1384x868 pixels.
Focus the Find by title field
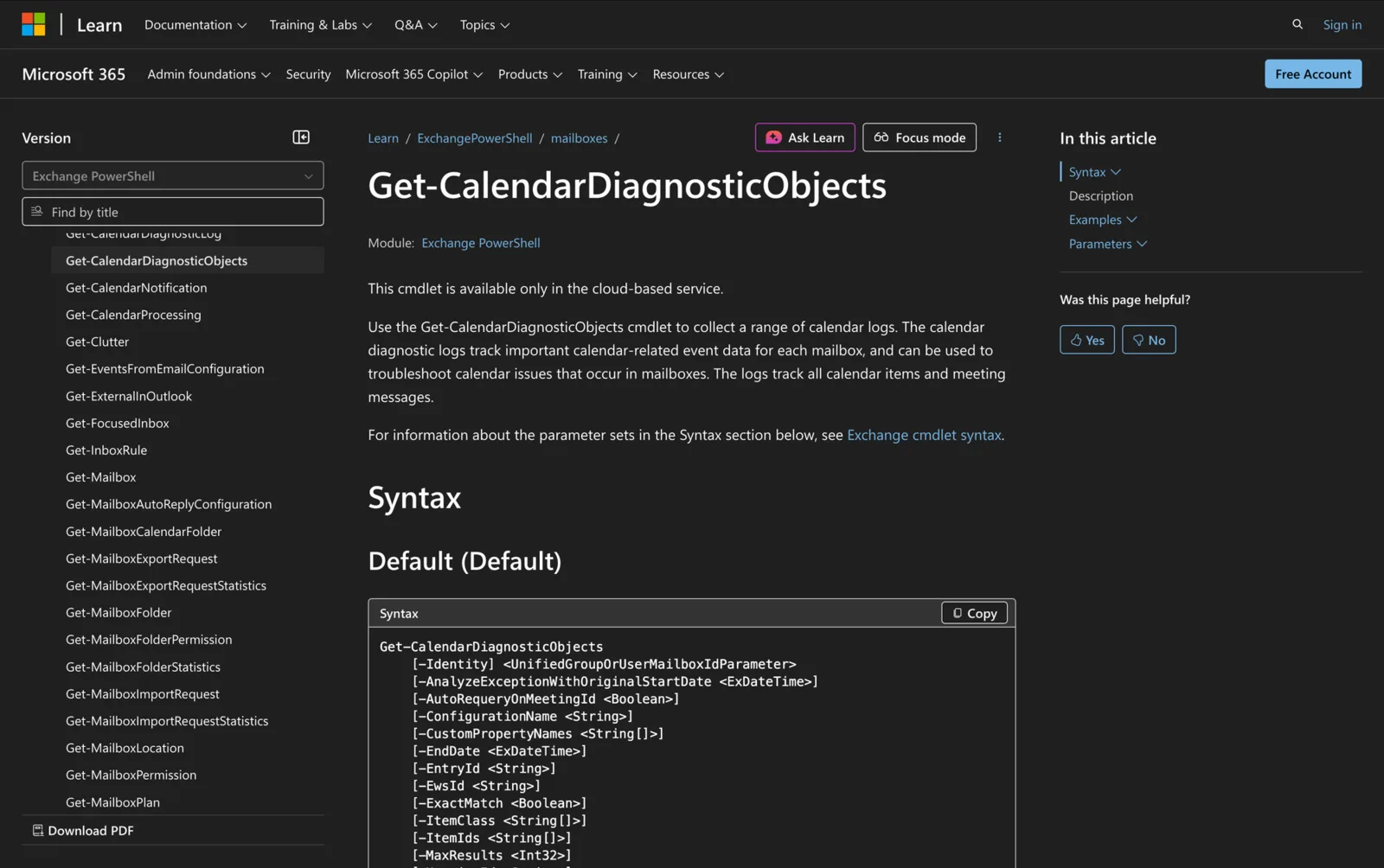[x=173, y=212]
